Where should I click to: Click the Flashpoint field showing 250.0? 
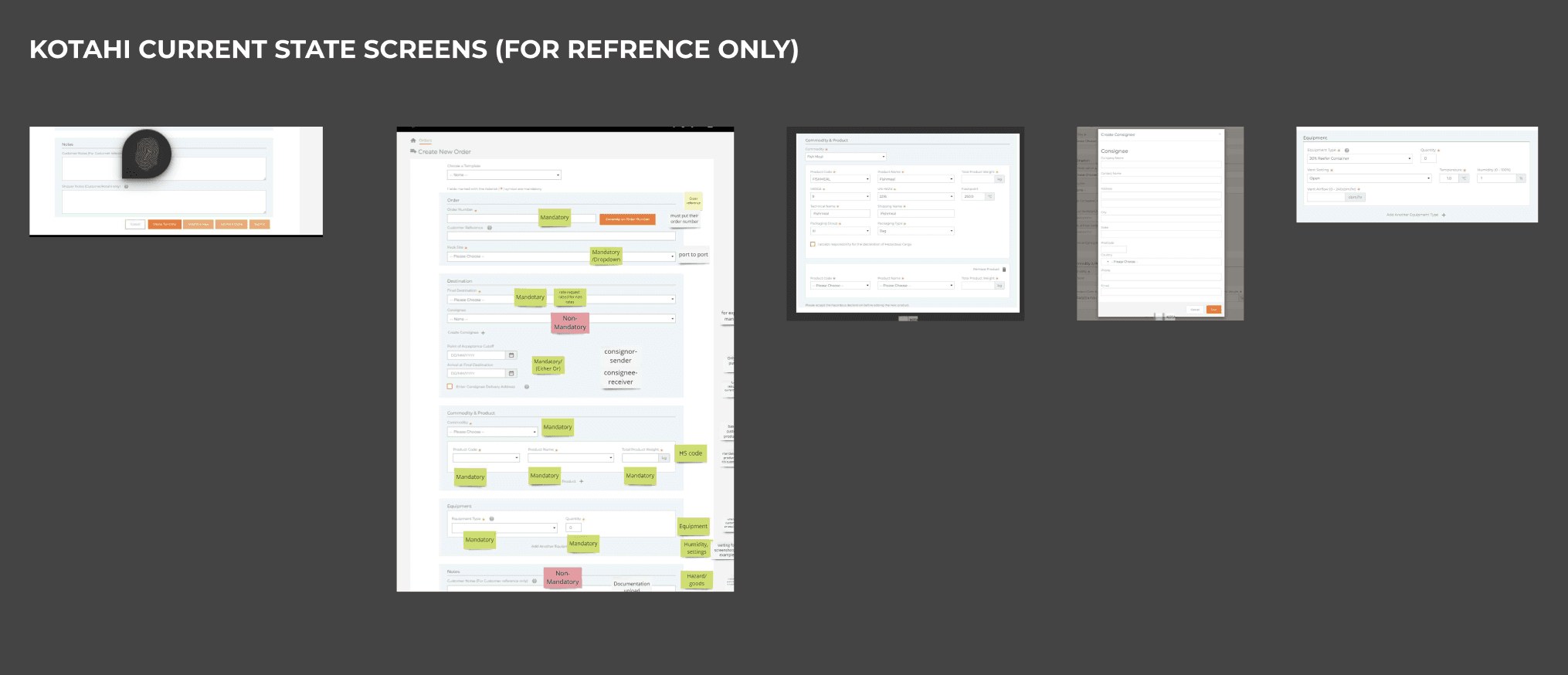[972, 196]
